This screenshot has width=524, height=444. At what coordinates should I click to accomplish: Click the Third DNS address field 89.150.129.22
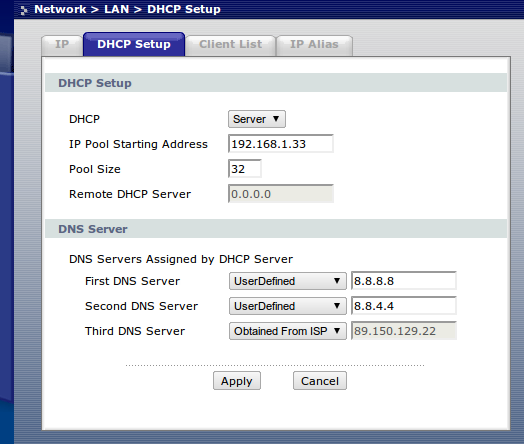pyautogui.click(x=404, y=331)
